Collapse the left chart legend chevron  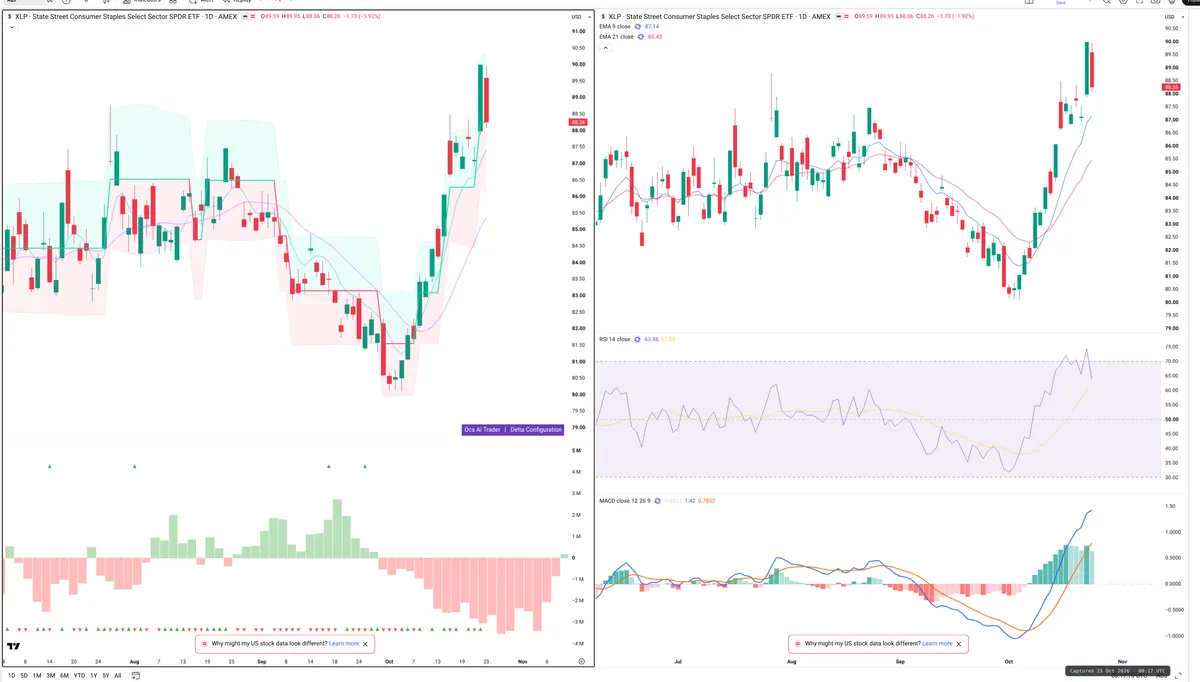click(x=11, y=28)
